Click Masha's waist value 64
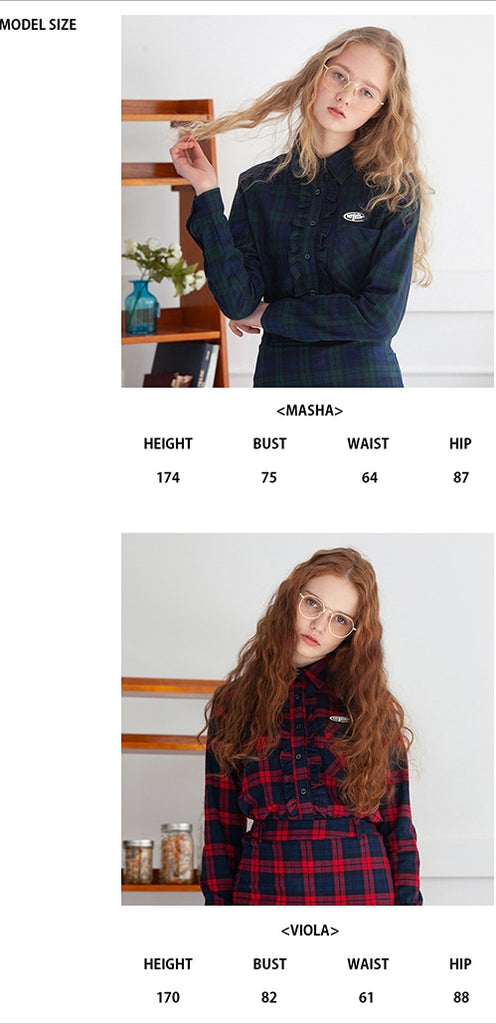The height and width of the screenshot is (1024, 496). point(369,478)
